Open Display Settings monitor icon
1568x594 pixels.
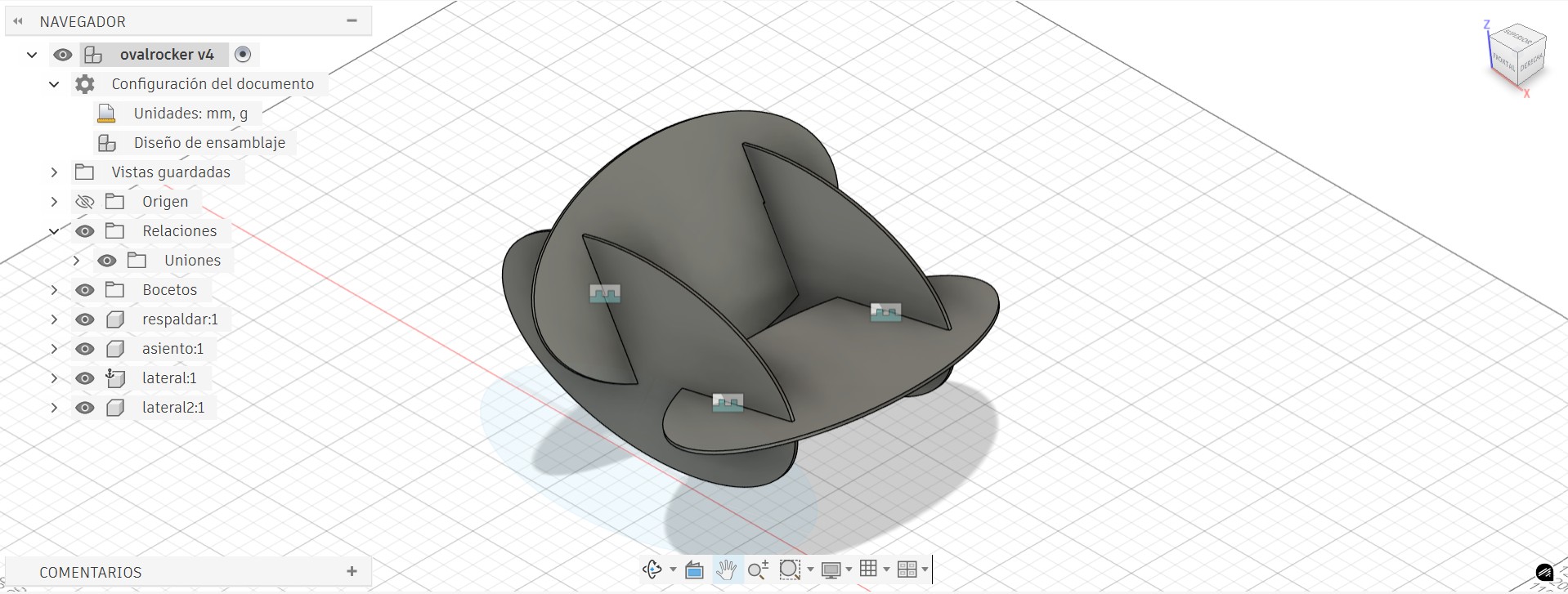(831, 569)
